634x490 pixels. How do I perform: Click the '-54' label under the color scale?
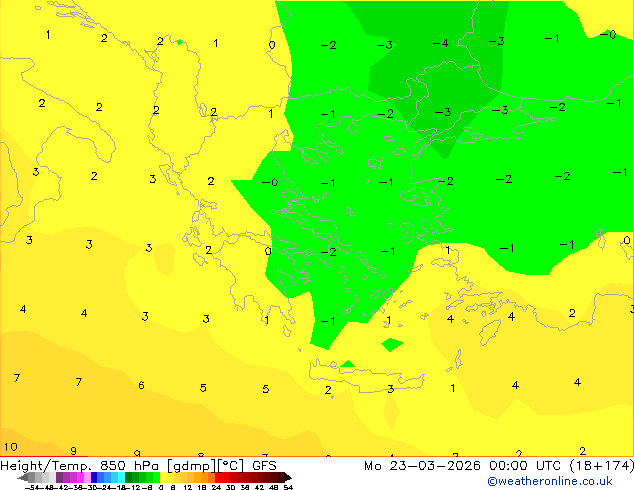pyautogui.click(x=32, y=487)
